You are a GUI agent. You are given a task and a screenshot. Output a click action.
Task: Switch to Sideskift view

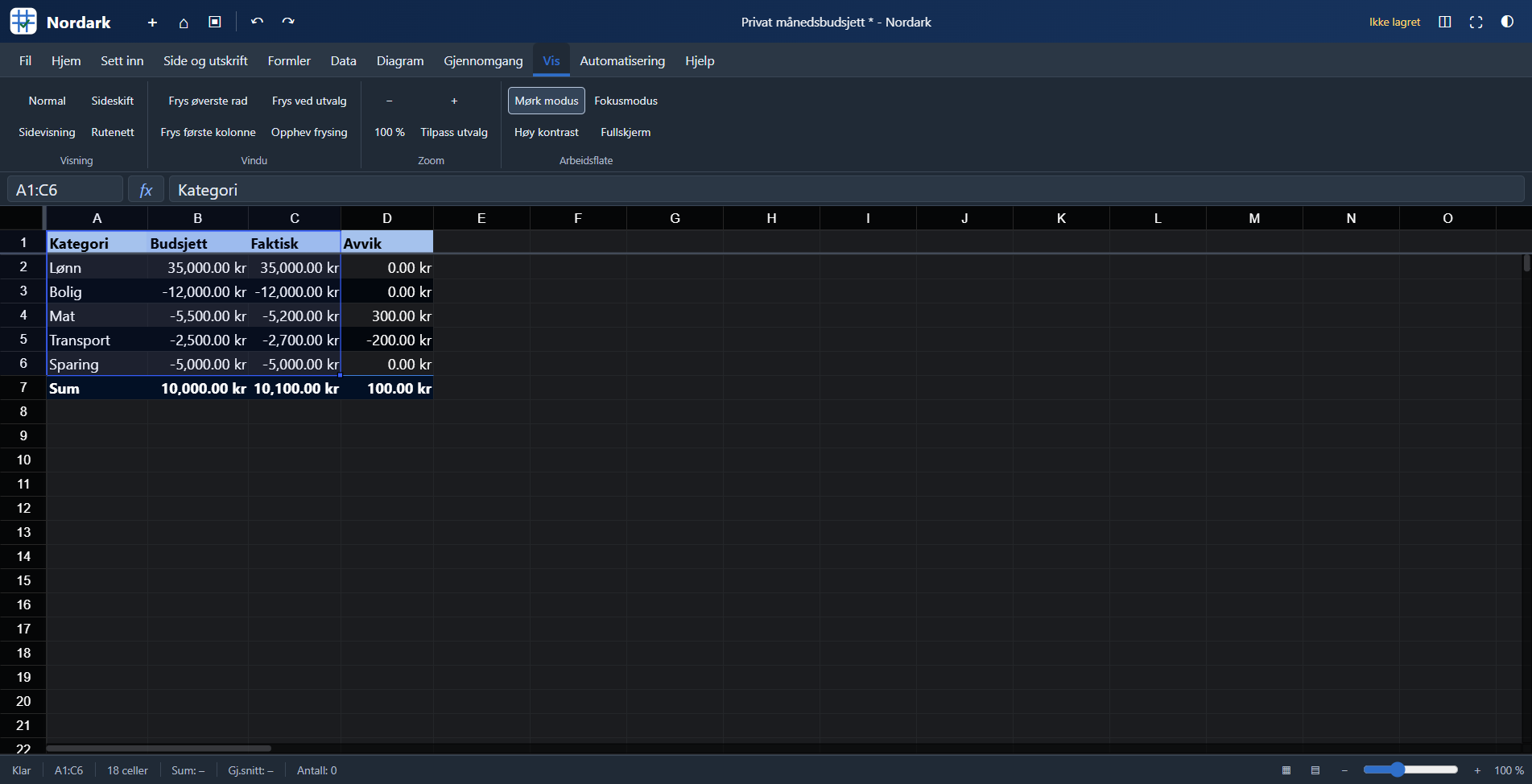(x=113, y=101)
